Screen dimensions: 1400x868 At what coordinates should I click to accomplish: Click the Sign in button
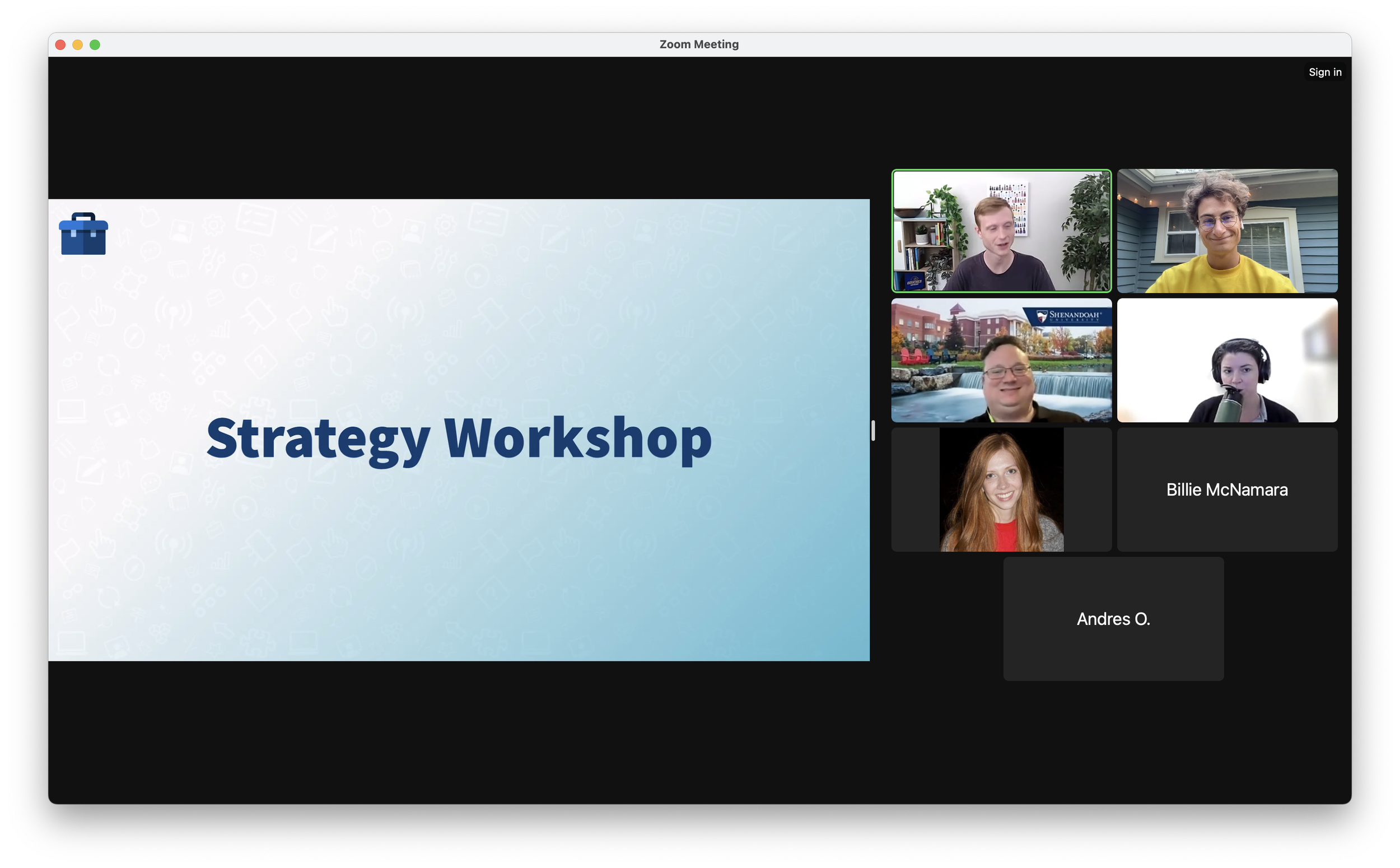click(1324, 72)
